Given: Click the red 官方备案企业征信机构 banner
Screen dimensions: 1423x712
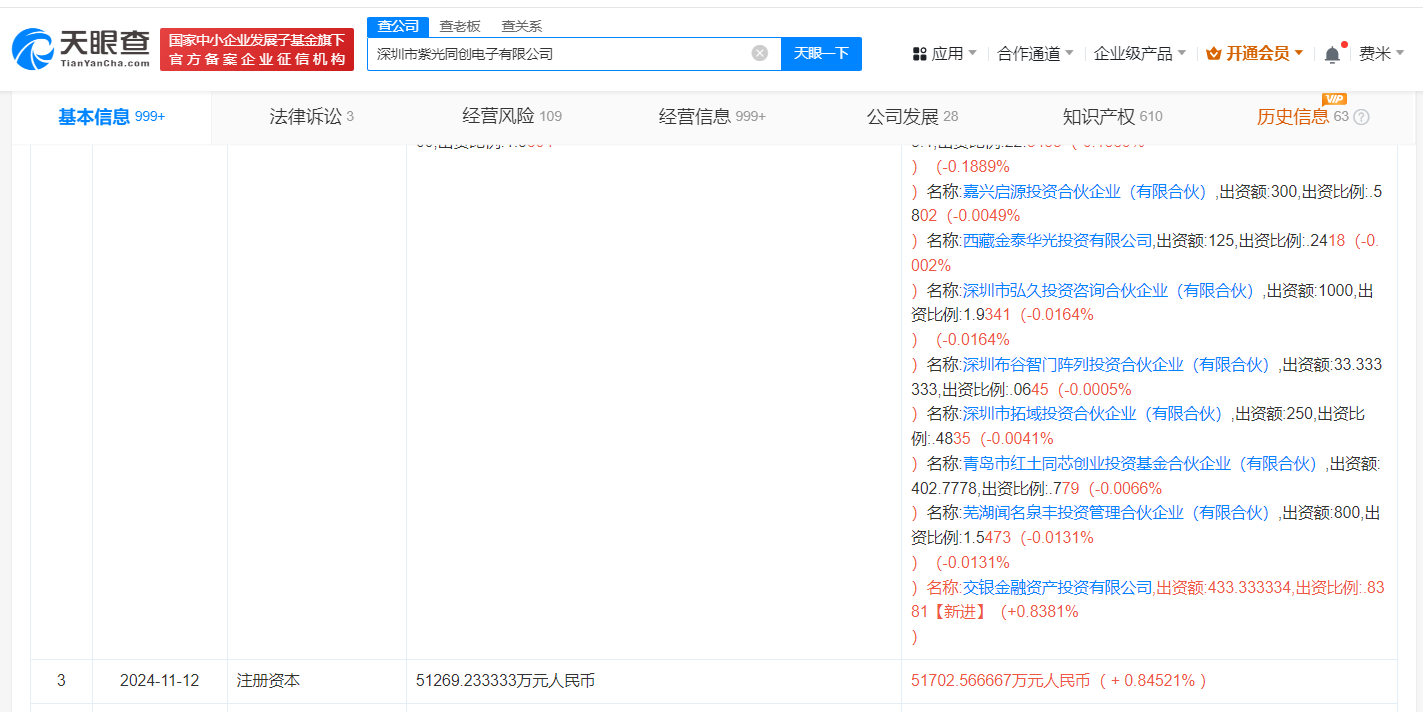Looking at the screenshot, I should [257, 50].
